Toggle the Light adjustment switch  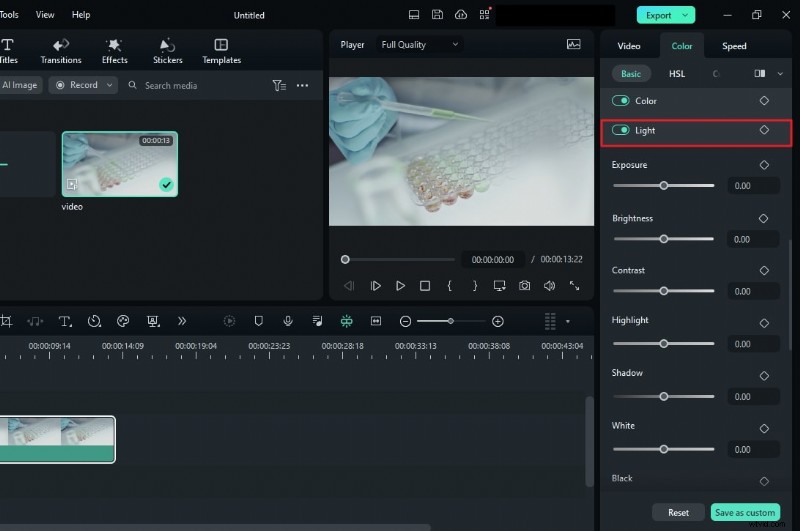tap(621, 130)
